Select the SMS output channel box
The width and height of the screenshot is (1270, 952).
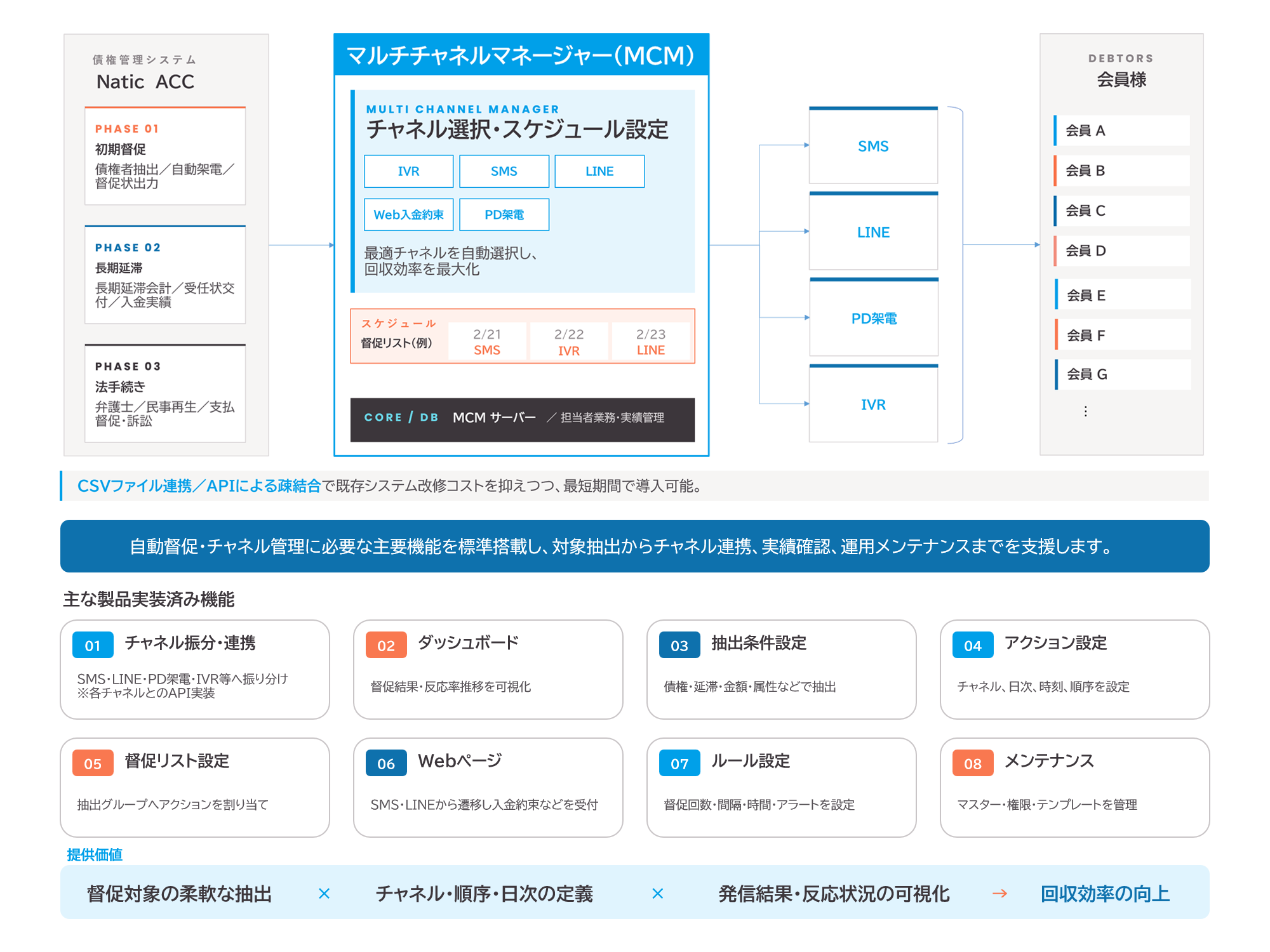873,145
